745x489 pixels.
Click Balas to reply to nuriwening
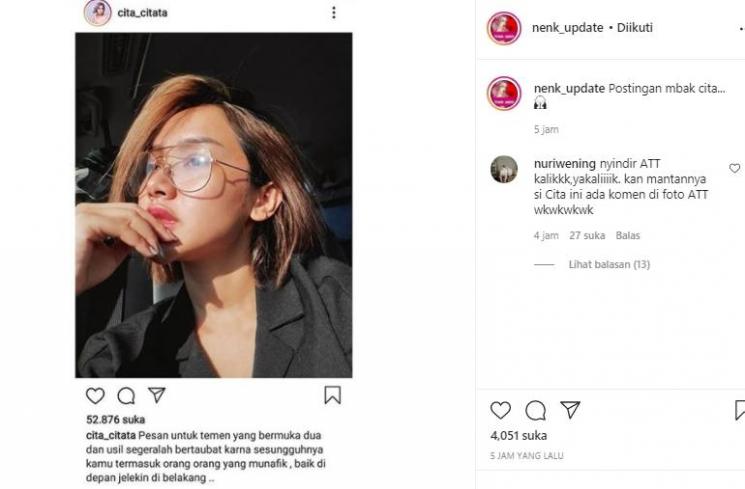click(x=628, y=235)
